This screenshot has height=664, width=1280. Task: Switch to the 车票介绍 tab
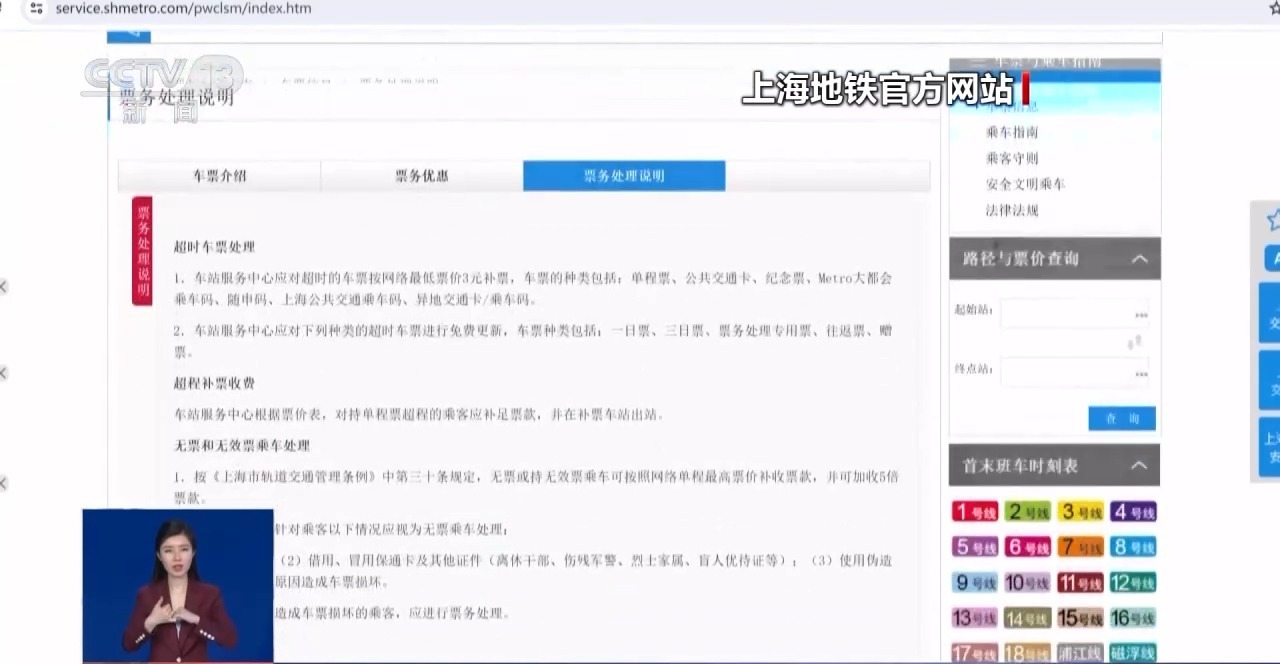click(220, 175)
